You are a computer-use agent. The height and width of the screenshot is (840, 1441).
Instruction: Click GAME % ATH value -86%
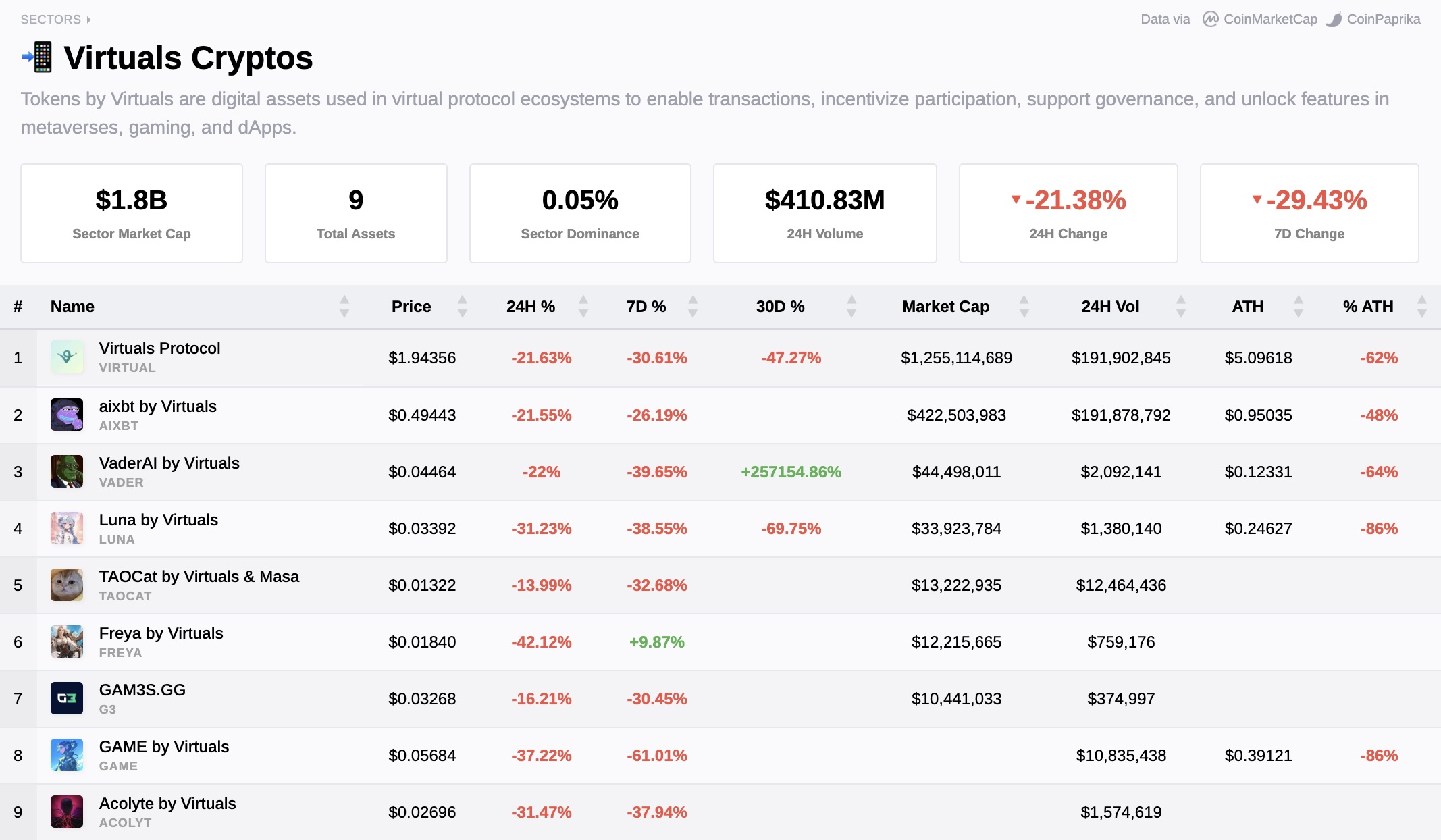(1379, 756)
